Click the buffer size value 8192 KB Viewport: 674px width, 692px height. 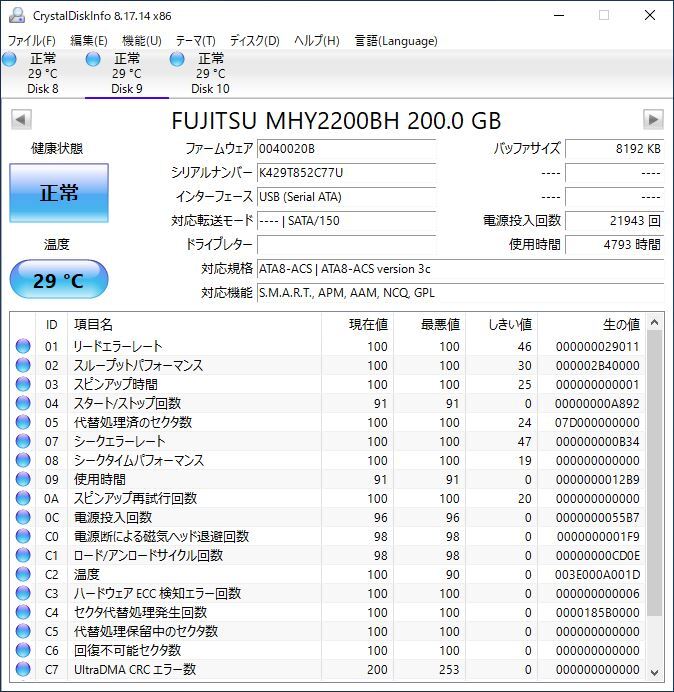(x=614, y=149)
